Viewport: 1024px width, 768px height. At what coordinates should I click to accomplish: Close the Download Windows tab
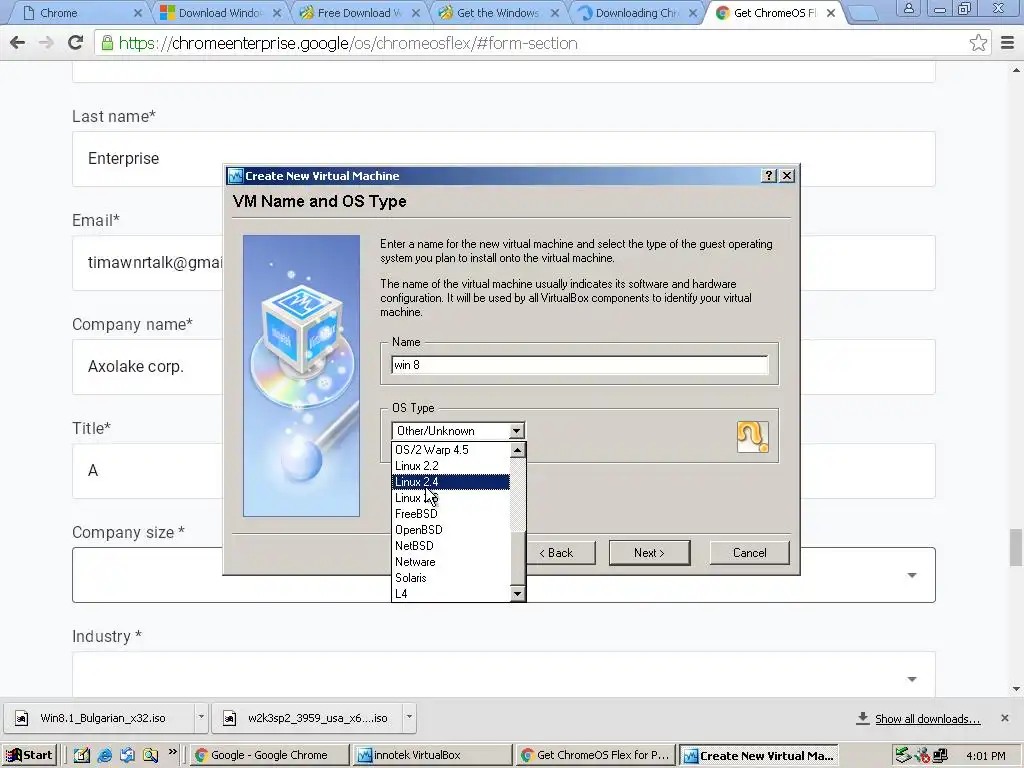coord(277,12)
